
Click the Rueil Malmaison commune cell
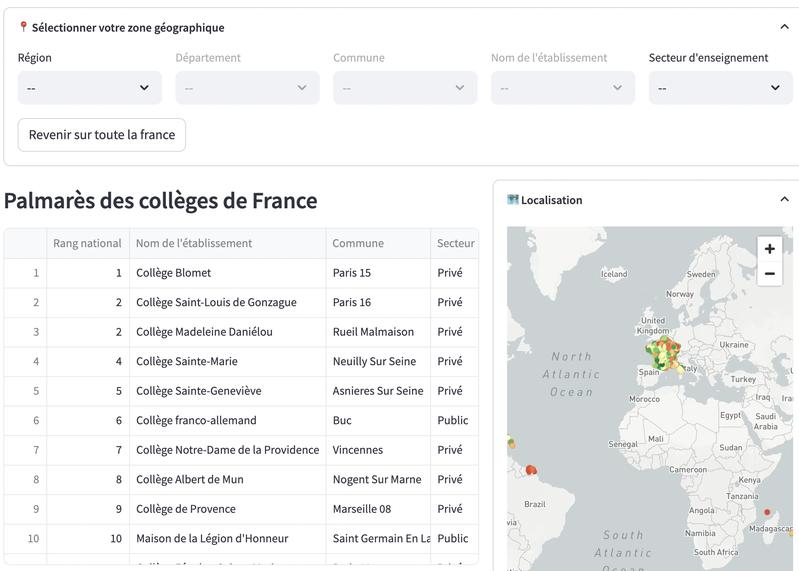tap(378, 332)
